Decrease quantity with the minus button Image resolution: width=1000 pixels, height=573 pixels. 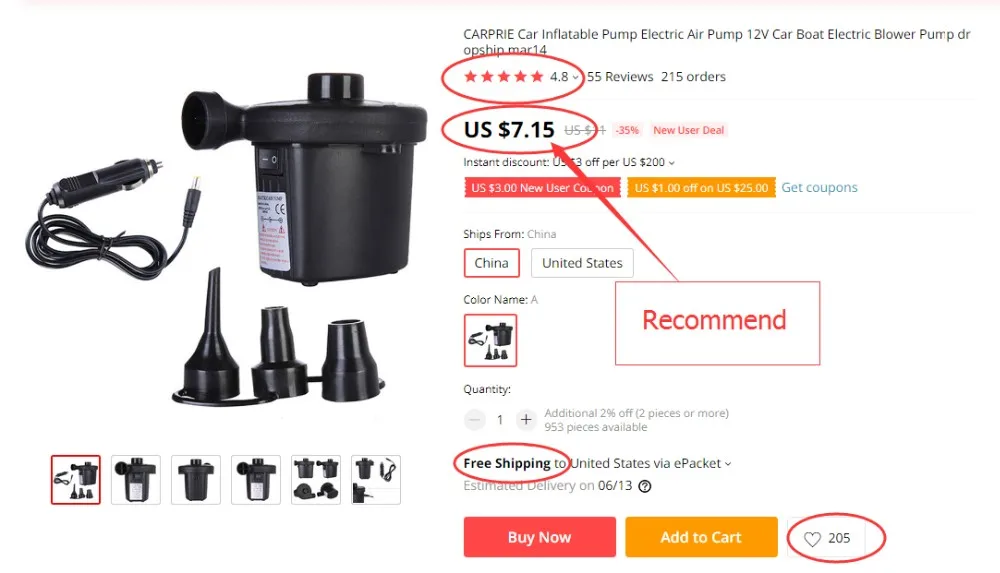(474, 419)
